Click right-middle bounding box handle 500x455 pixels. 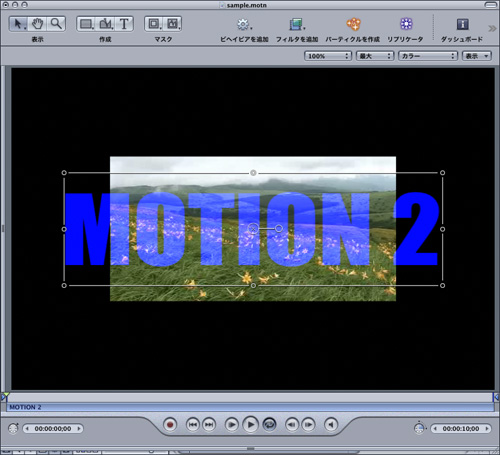coord(442,229)
